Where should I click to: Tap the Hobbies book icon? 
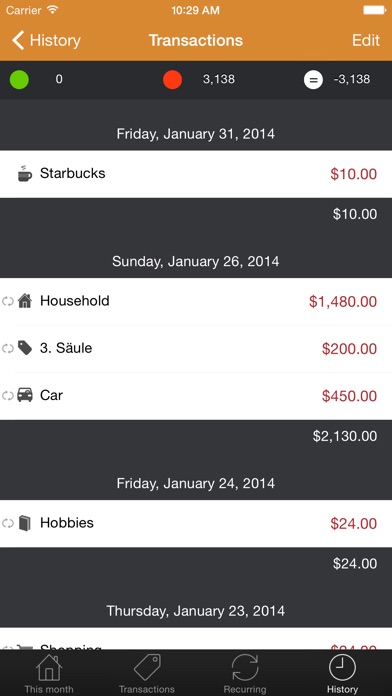point(25,523)
